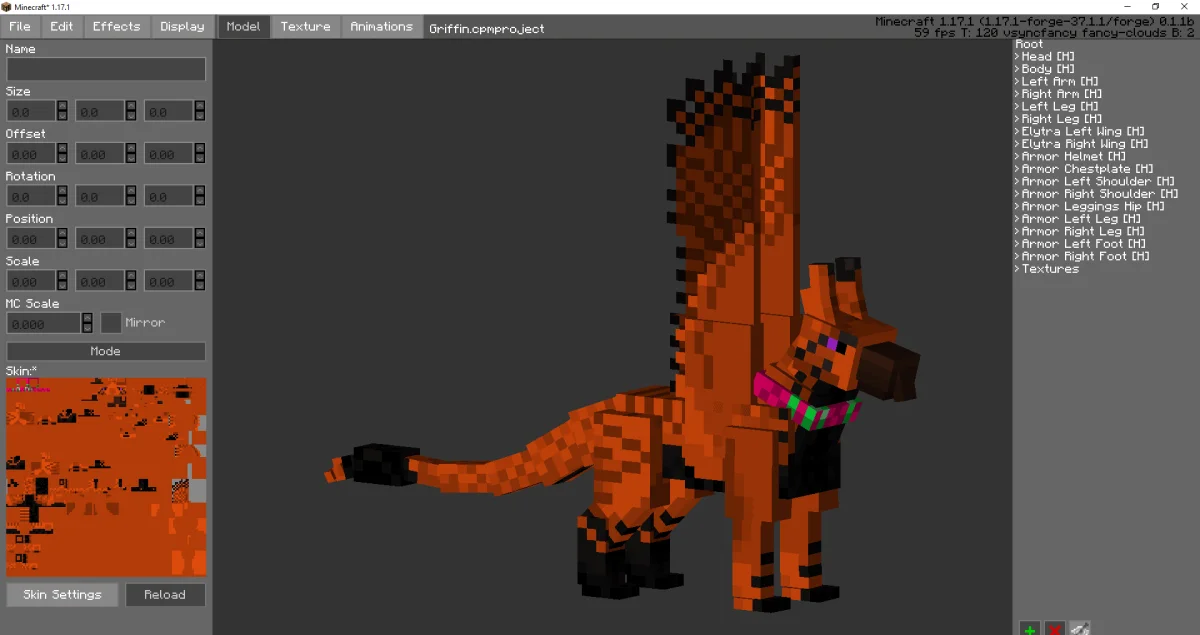Screen dimensions: 1200x635
Task: Switch to the Animations tab
Action: (381, 26)
